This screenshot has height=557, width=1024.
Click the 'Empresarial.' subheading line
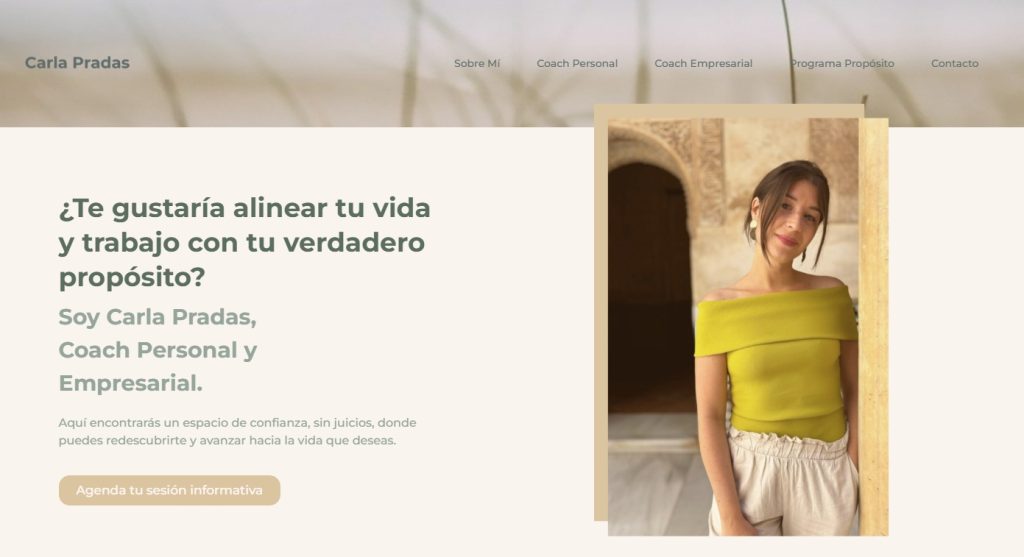pyautogui.click(x=131, y=383)
